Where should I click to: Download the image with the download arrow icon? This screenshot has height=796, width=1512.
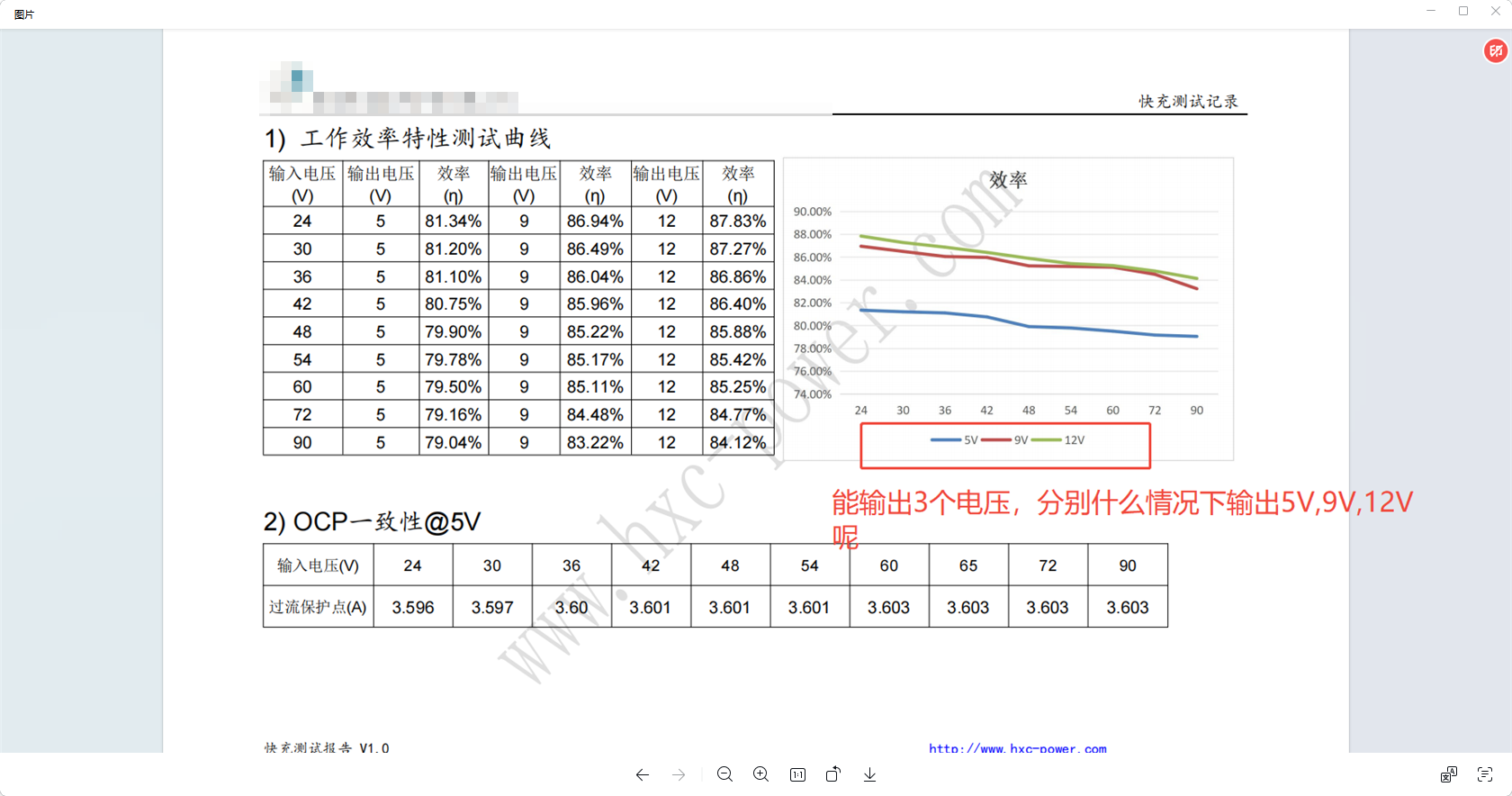point(869,774)
